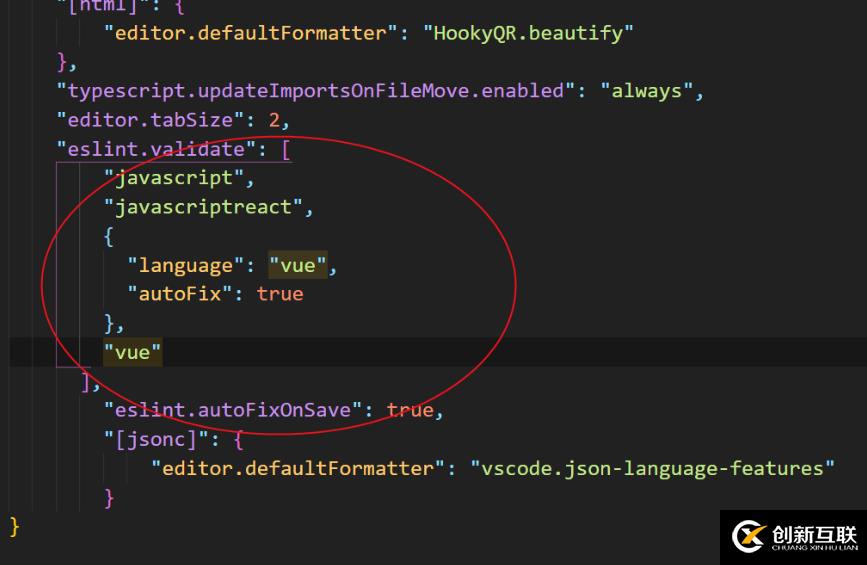Viewport: 867px width, 565px height.
Task: Click the "eslint.validate" key
Action: pos(156,149)
